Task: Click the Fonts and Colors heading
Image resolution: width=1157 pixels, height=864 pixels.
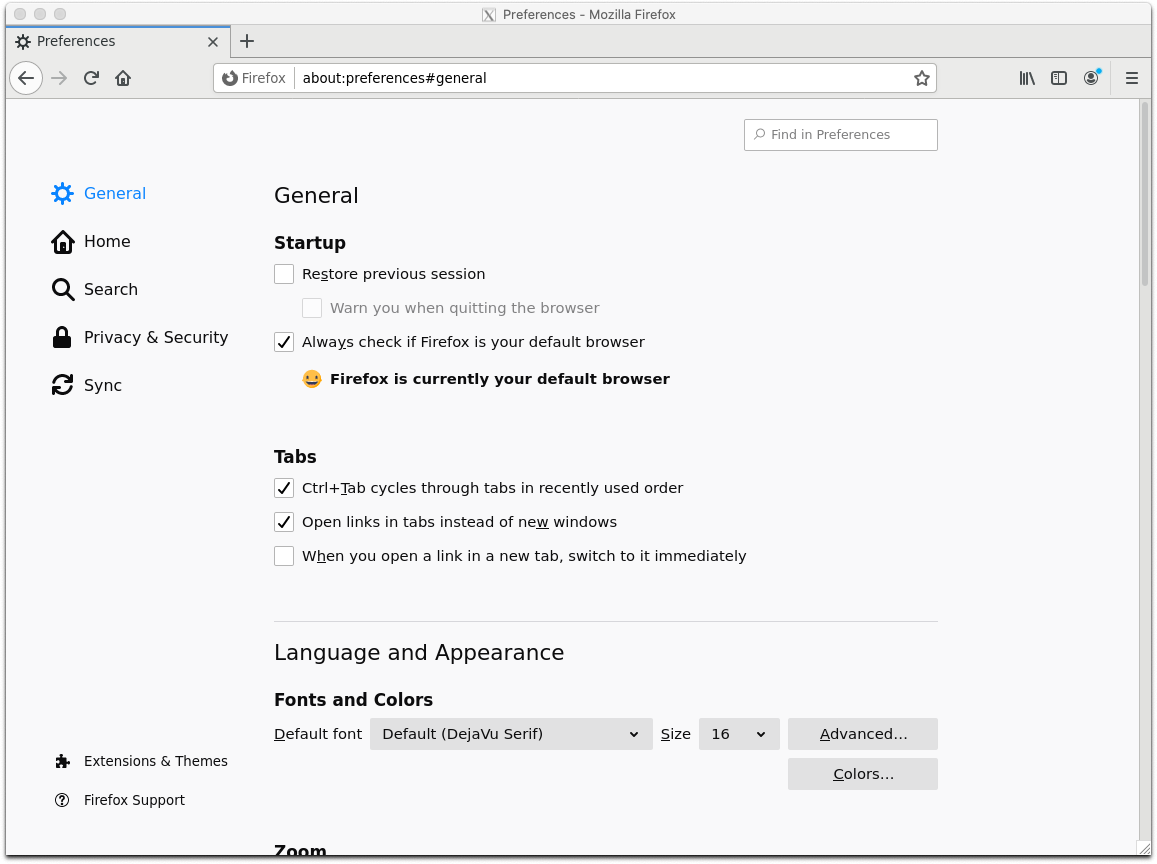Action: 353,699
